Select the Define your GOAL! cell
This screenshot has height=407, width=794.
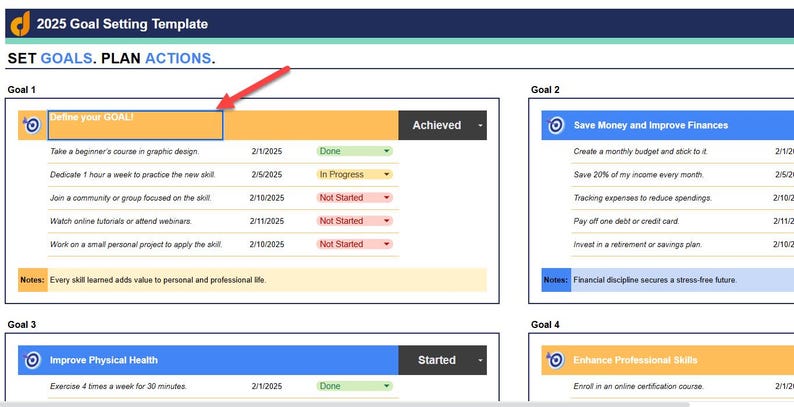pyautogui.click(x=135, y=125)
